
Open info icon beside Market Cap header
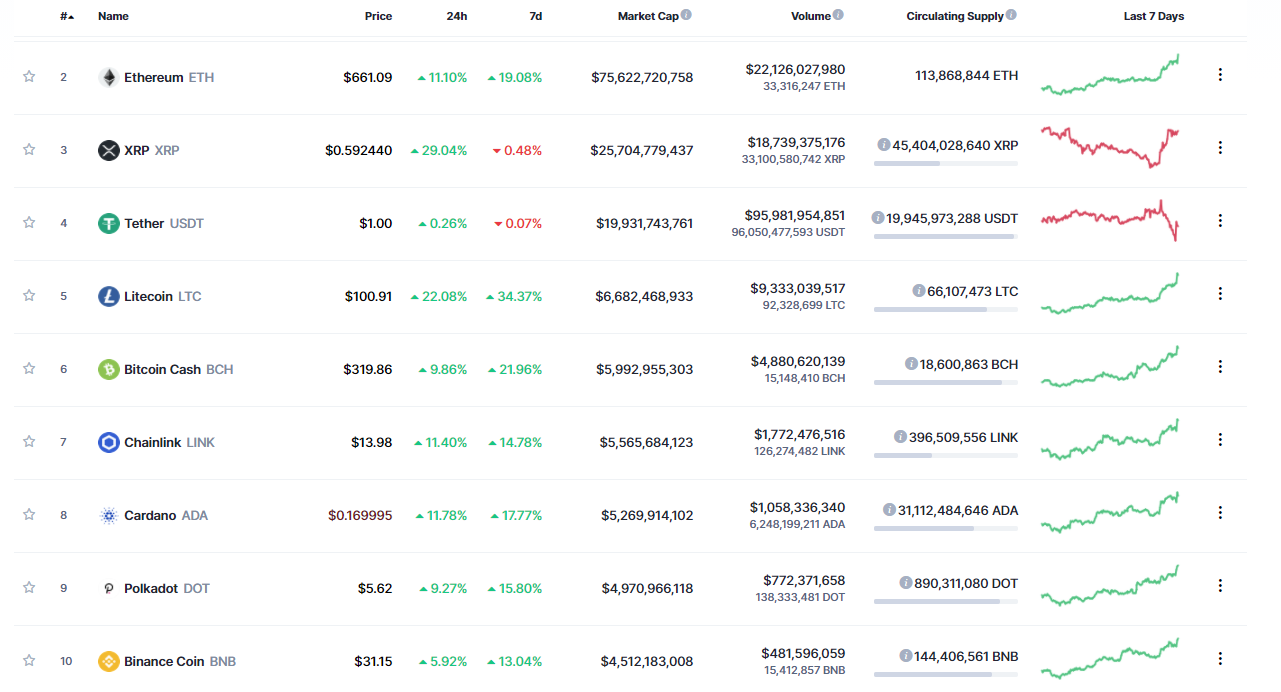click(686, 15)
